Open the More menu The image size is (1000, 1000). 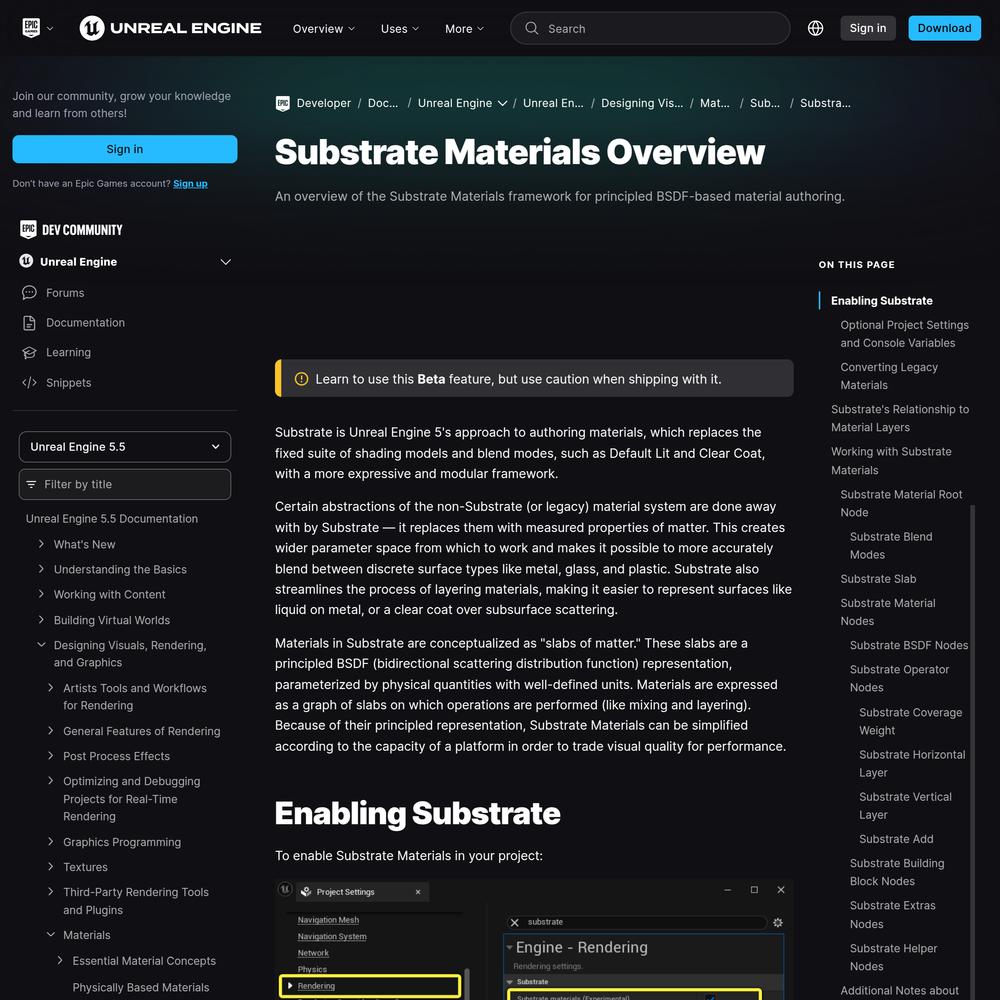pyautogui.click(x=464, y=29)
